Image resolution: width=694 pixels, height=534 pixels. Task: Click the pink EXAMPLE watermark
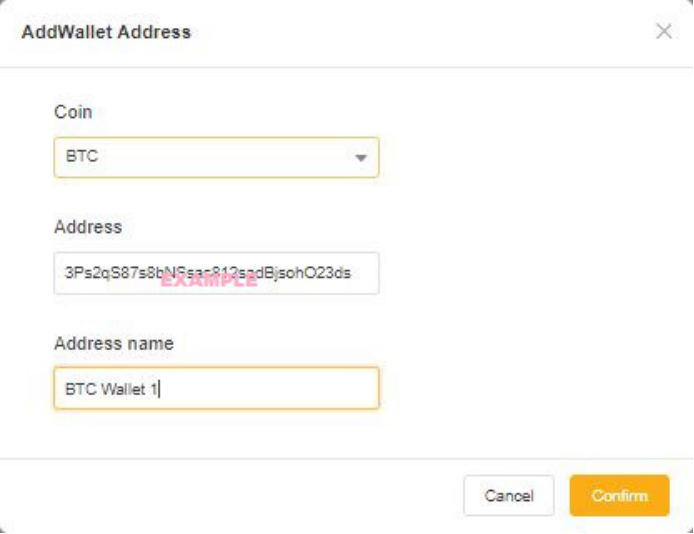209,280
